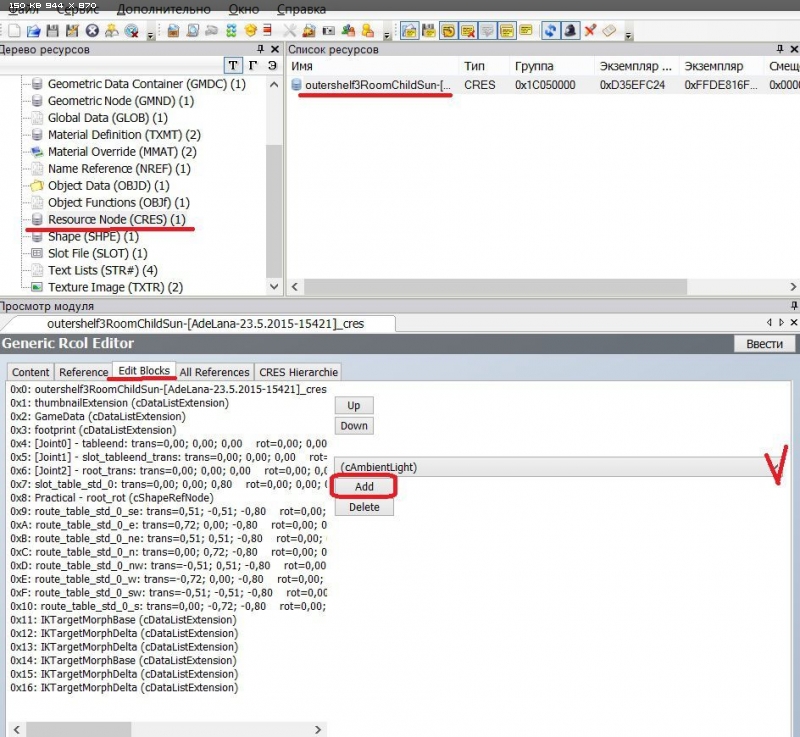Click the crossed tools icon in toolbar
Image resolution: width=800 pixels, height=737 pixels.
(x=290, y=31)
